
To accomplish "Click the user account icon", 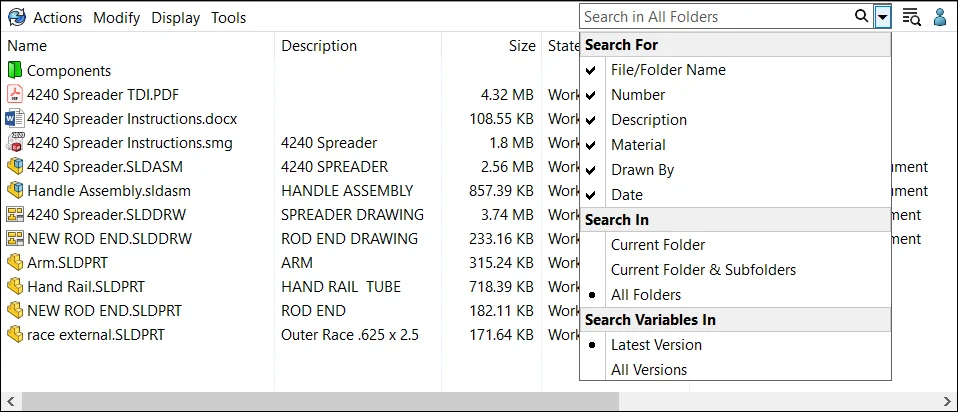I will tap(940, 17).
